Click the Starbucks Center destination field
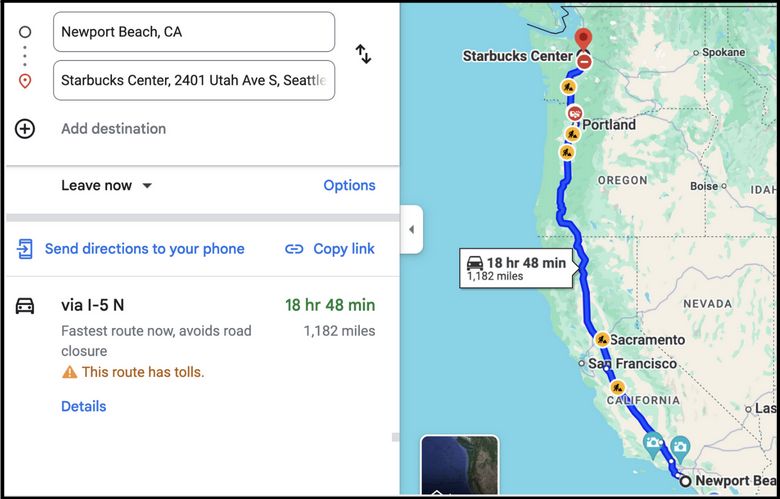 (194, 80)
